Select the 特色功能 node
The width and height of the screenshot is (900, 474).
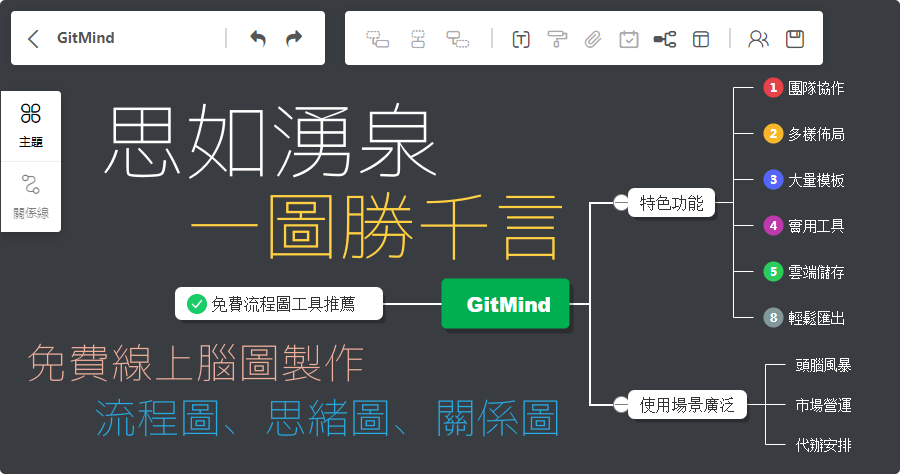click(671, 203)
